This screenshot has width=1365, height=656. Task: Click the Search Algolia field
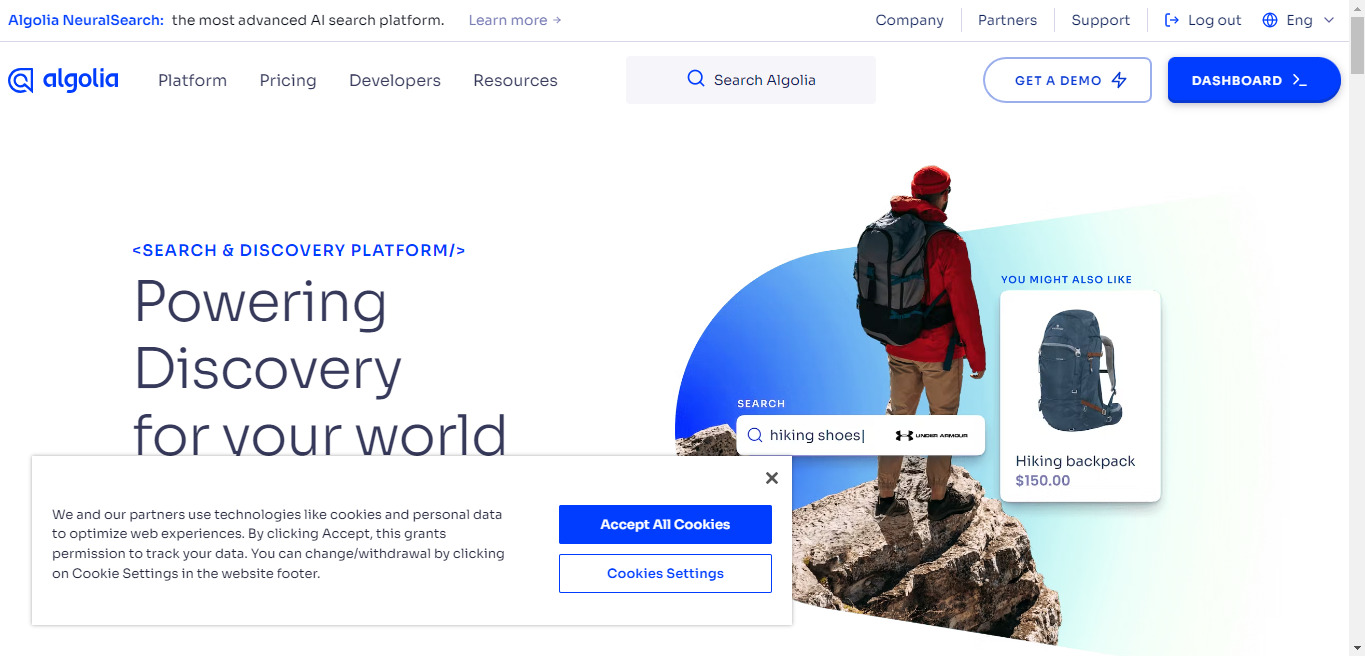coord(751,80)
